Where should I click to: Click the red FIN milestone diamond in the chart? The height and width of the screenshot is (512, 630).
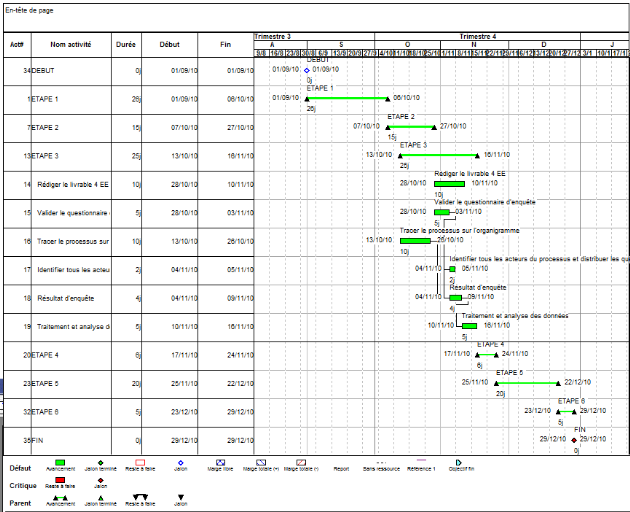click(x=574, y=440)
